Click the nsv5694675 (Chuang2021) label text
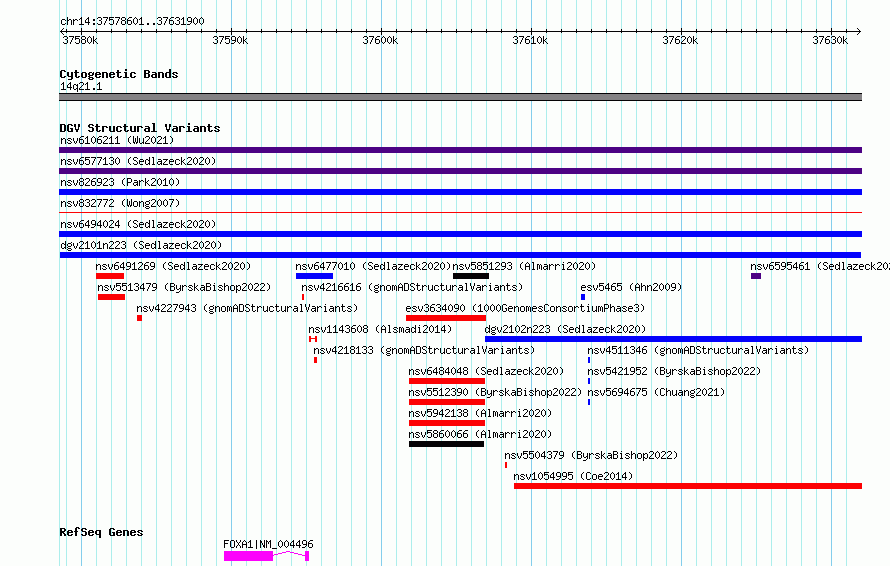Image resolution: width=890 pixels, height=566 pixels. tap(656, 392)
